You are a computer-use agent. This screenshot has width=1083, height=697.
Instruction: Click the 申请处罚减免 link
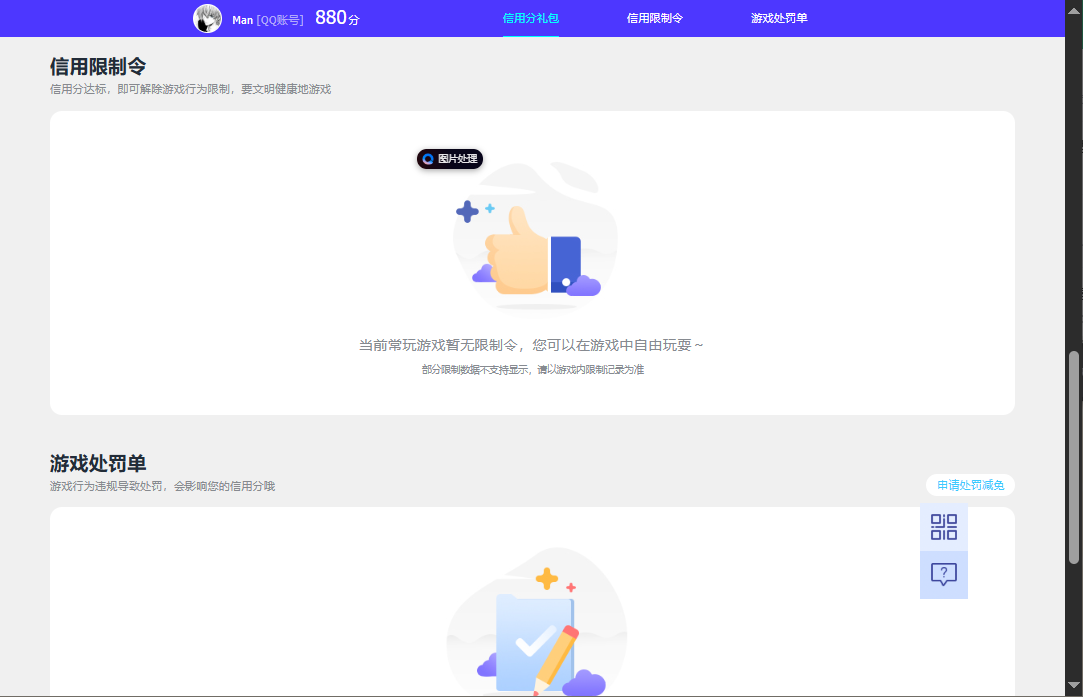click(970, 485)
